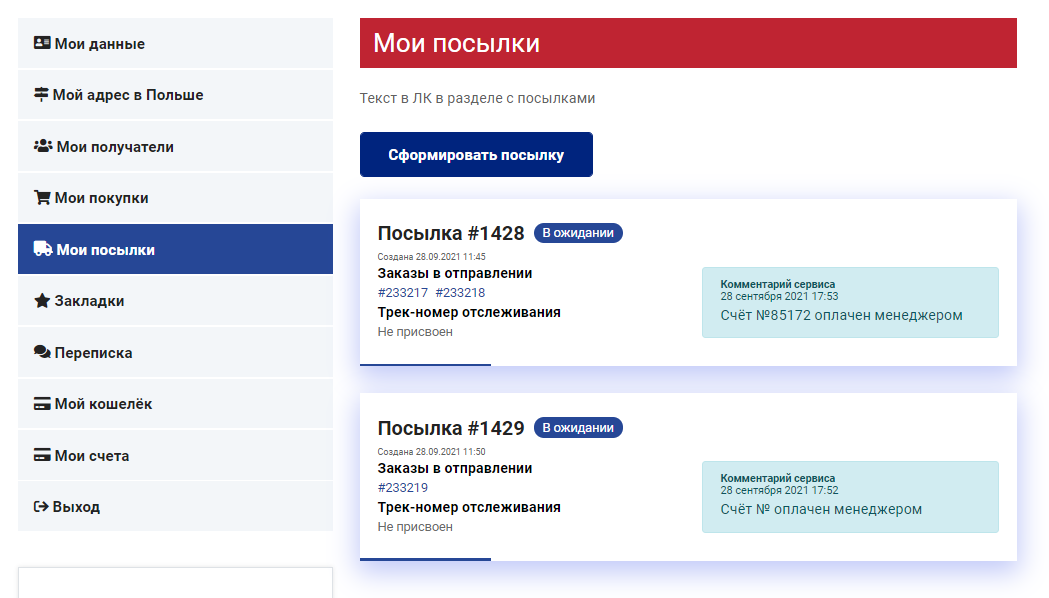Click the star icon beside Закладки

pyautogui.click(x=42, y=301)
